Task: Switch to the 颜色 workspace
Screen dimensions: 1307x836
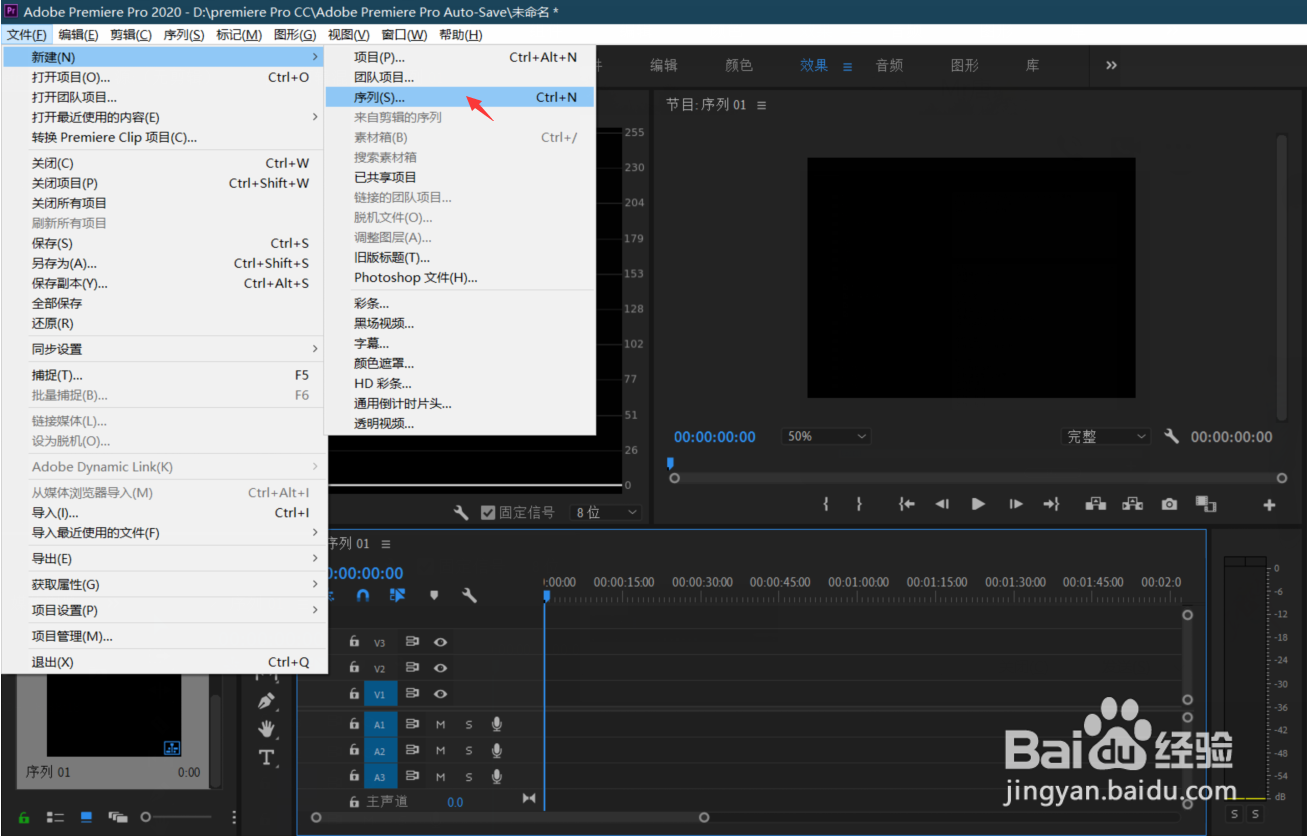Action: [x=739, y=65]
